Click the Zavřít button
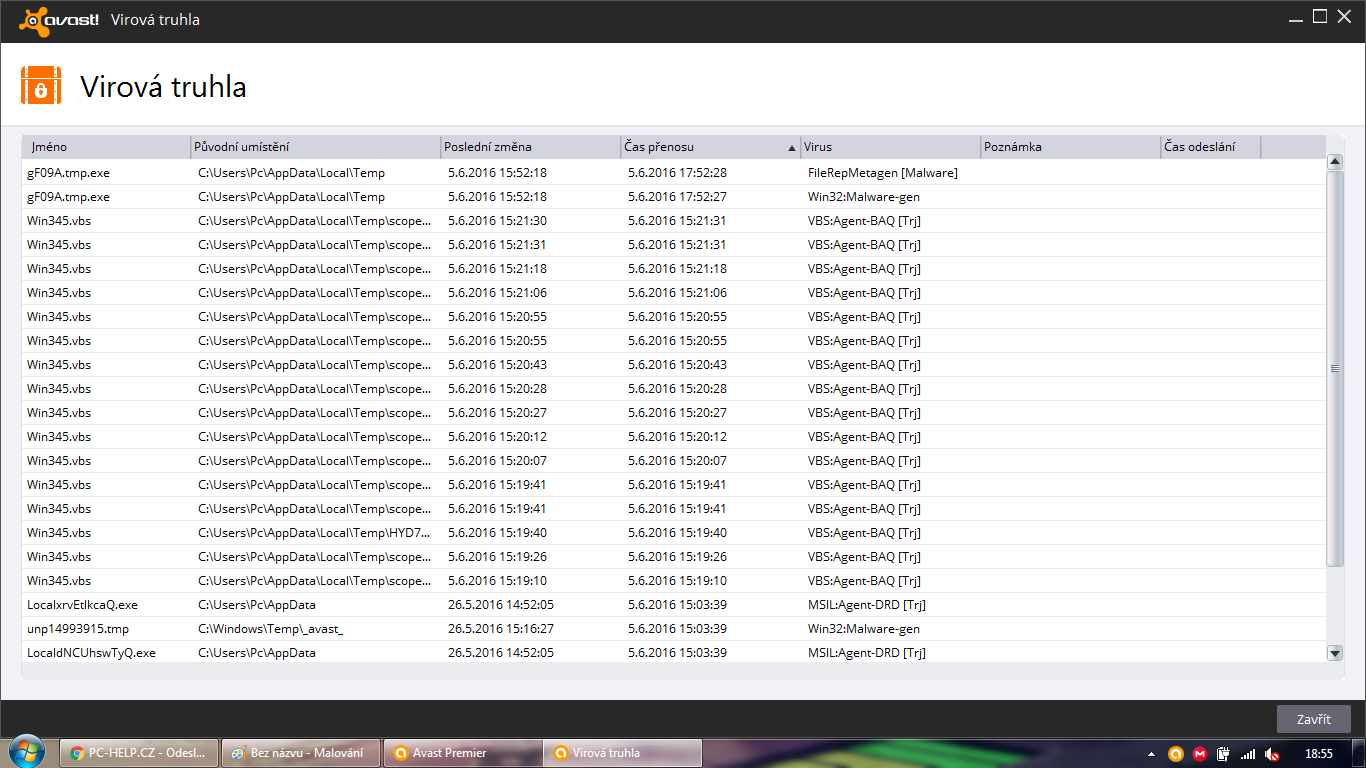This screenshot has height=768, width=1366. pos(1313,719)
